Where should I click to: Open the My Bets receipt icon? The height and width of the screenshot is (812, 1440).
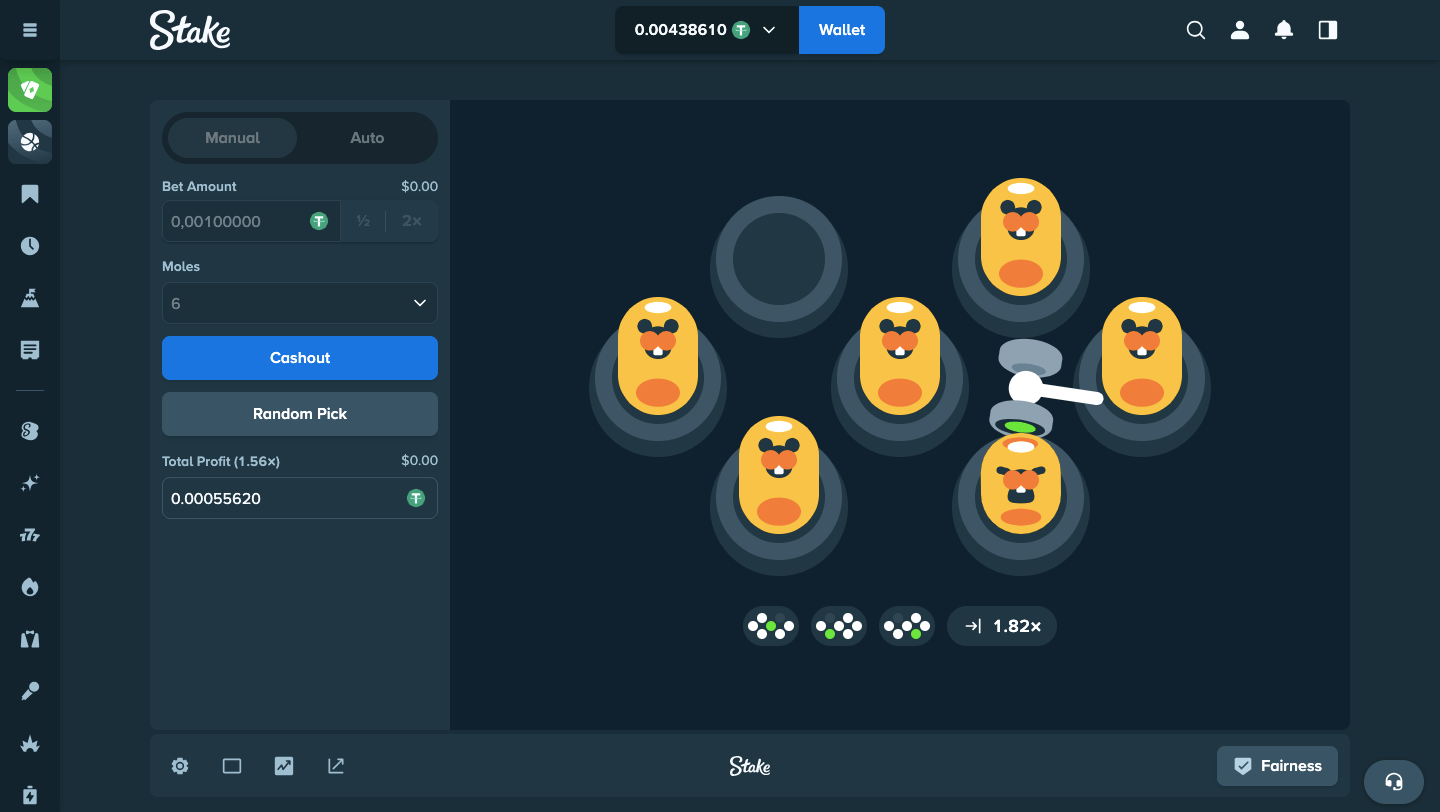[30, 350]
